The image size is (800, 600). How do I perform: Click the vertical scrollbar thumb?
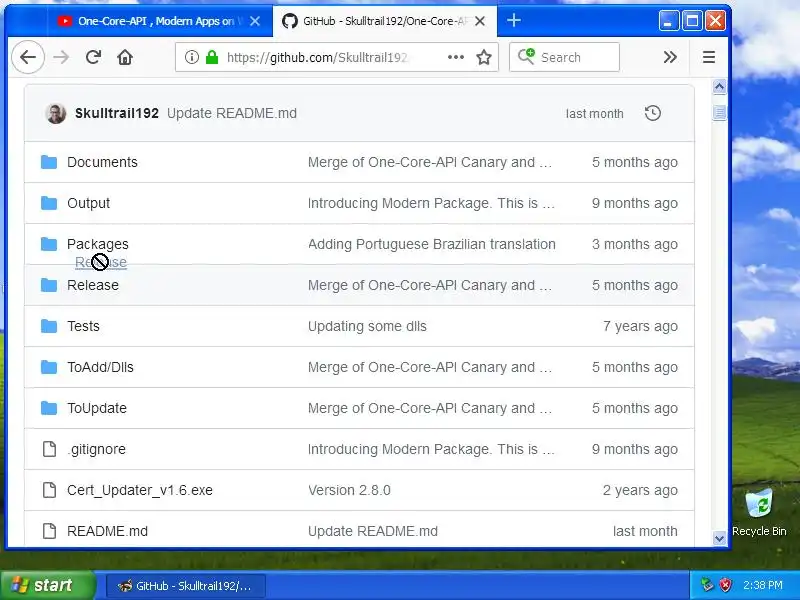pyautogui.click(x=719, y=112)
